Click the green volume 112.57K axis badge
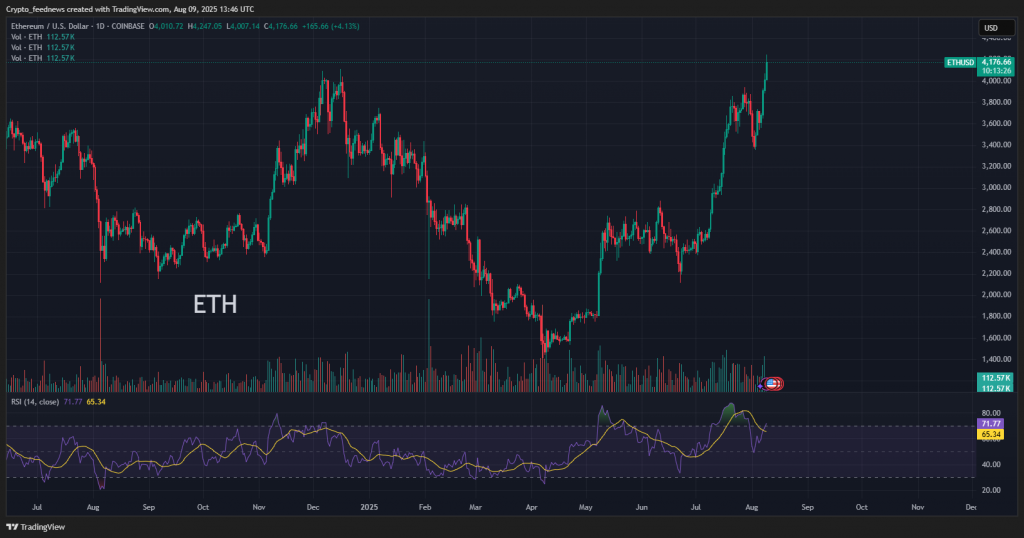The height and width of the screenshot is (538, 1024). coord(996,377)
